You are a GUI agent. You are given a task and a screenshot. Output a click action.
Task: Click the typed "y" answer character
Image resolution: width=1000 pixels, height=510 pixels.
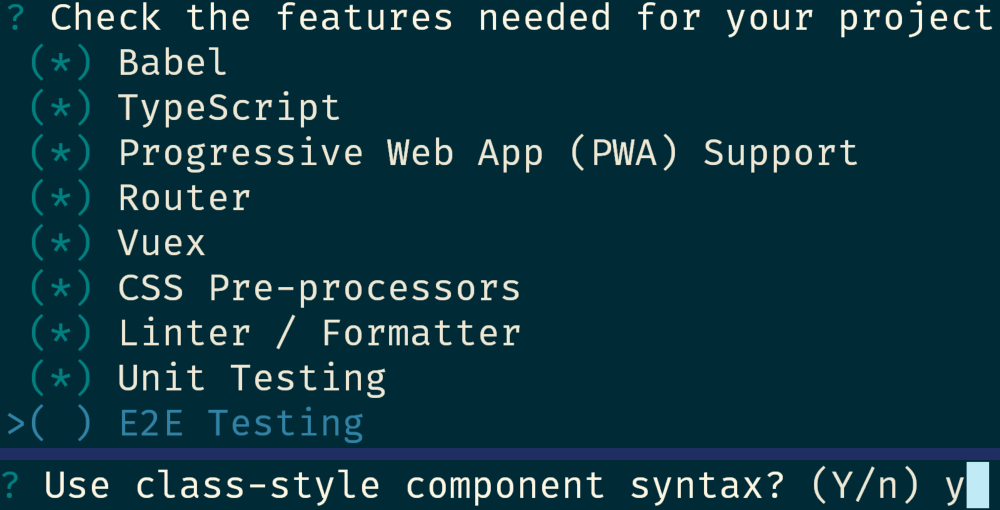(x=955, y=486)
